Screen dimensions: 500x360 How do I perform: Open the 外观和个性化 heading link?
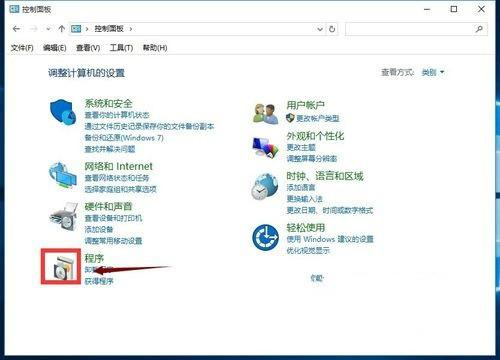pos(315,136)
